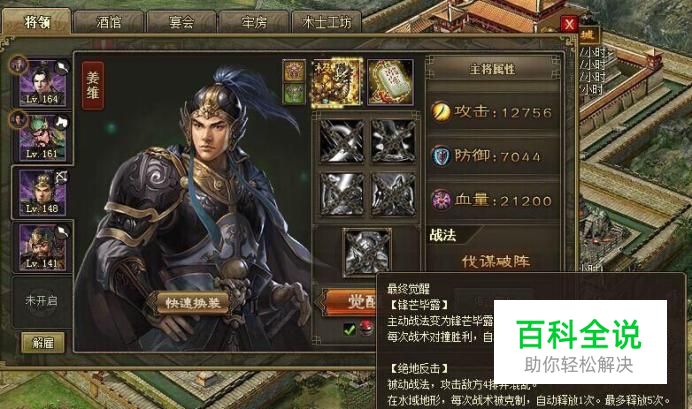Select the top-right chained equipment slot
Image resolution: width=692 pixels, height=409 pixels.
pos(393,141)
